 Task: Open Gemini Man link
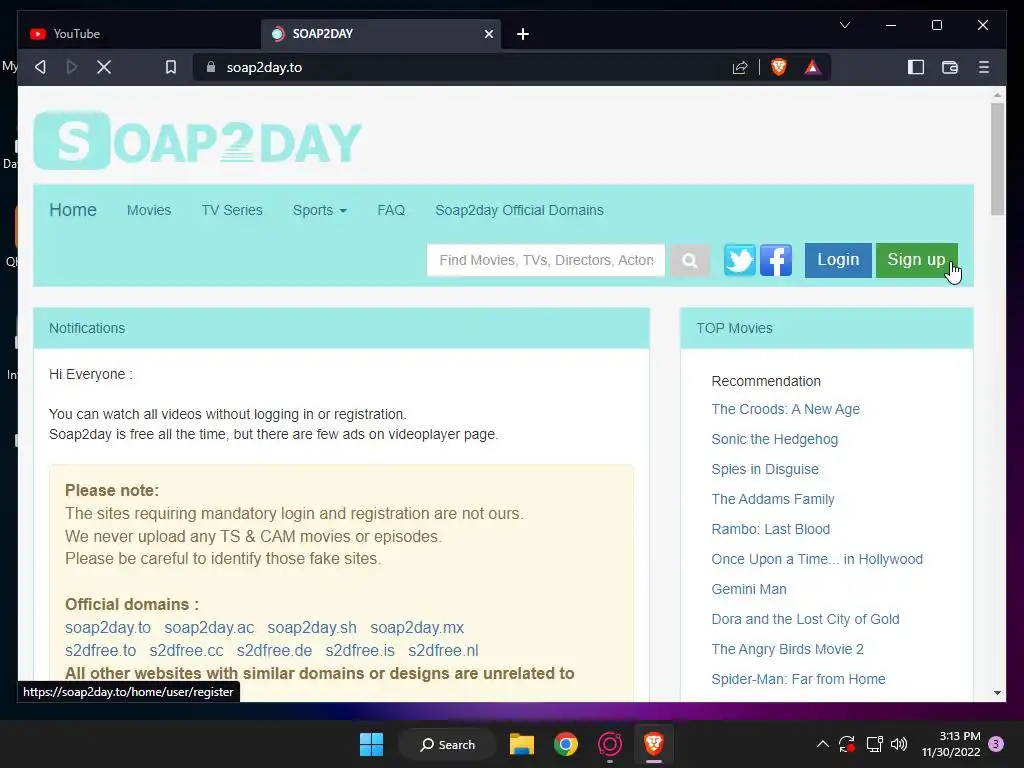[748, 590]
